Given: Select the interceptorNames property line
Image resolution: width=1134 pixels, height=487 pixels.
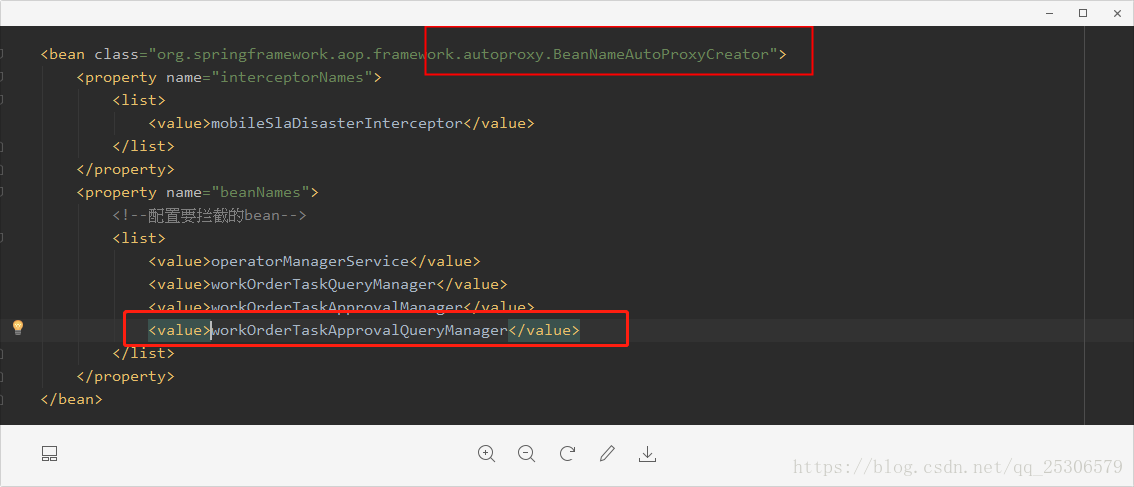Looking at the screenshot, I should 229,77.
